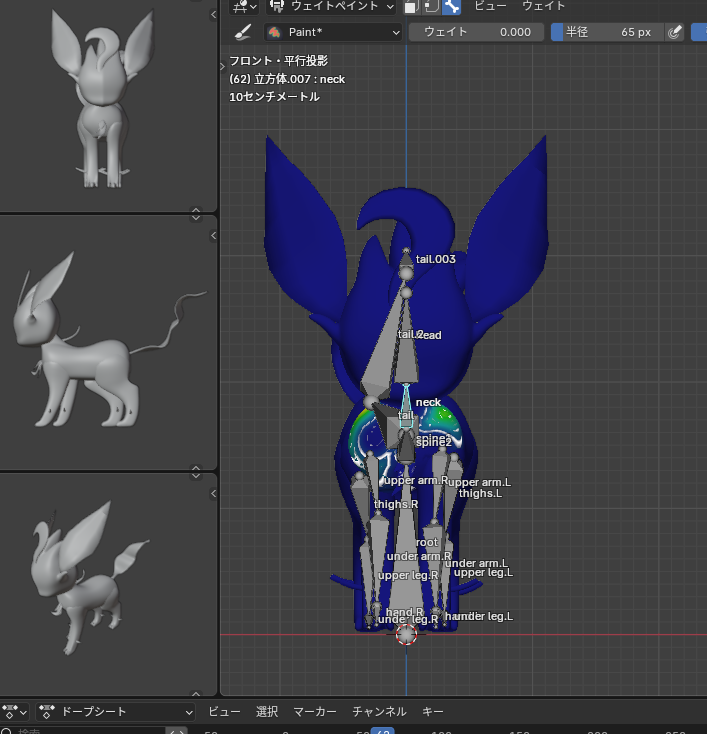Open the timeline editor type menu
This screenshot has height=734, width=707.
(15, 712)
